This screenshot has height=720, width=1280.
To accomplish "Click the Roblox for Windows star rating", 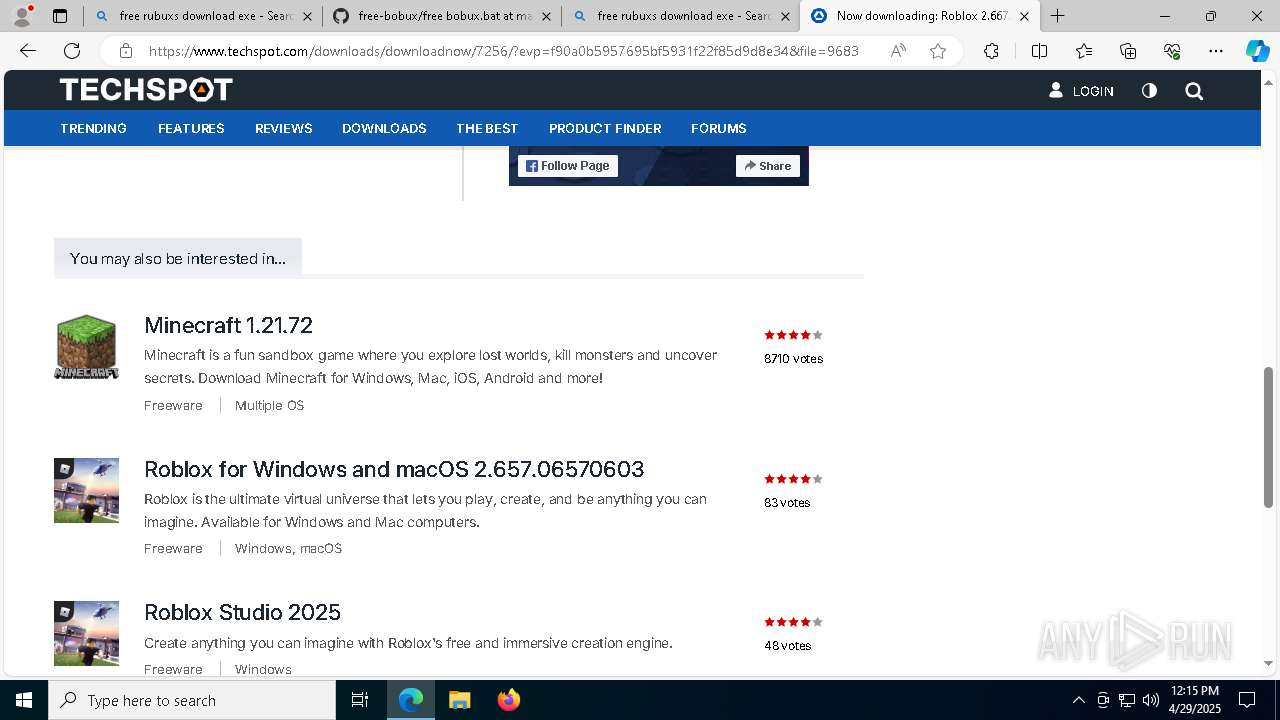I will (793, 479).
